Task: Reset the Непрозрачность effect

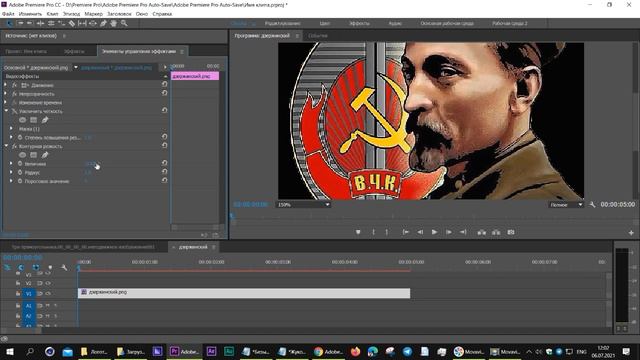Action: [x=164, y=93]
